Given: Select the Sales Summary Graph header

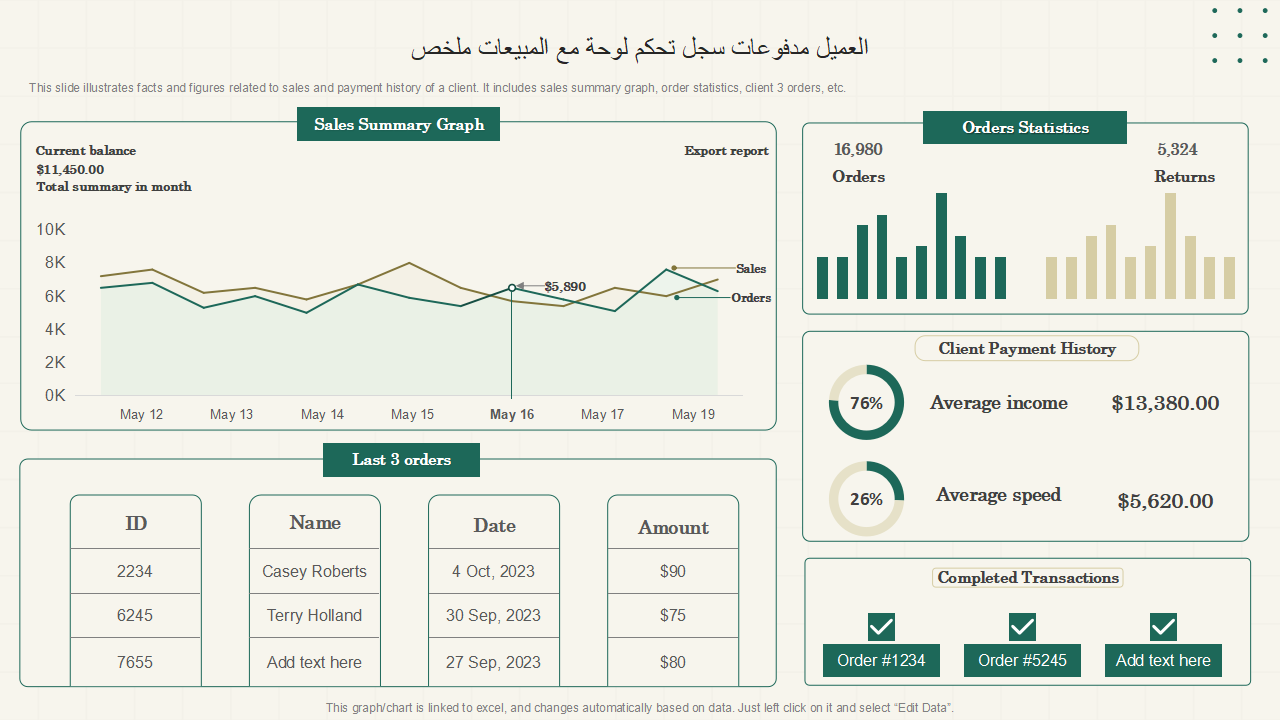Looking at the screenshot, I should tap(399, 125).
